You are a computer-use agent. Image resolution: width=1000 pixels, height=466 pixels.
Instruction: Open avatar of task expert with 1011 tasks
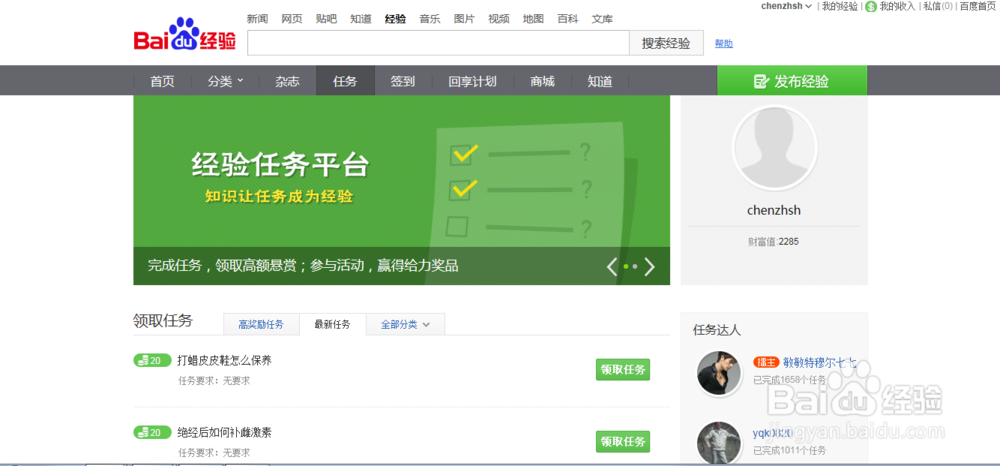point(719,443)
